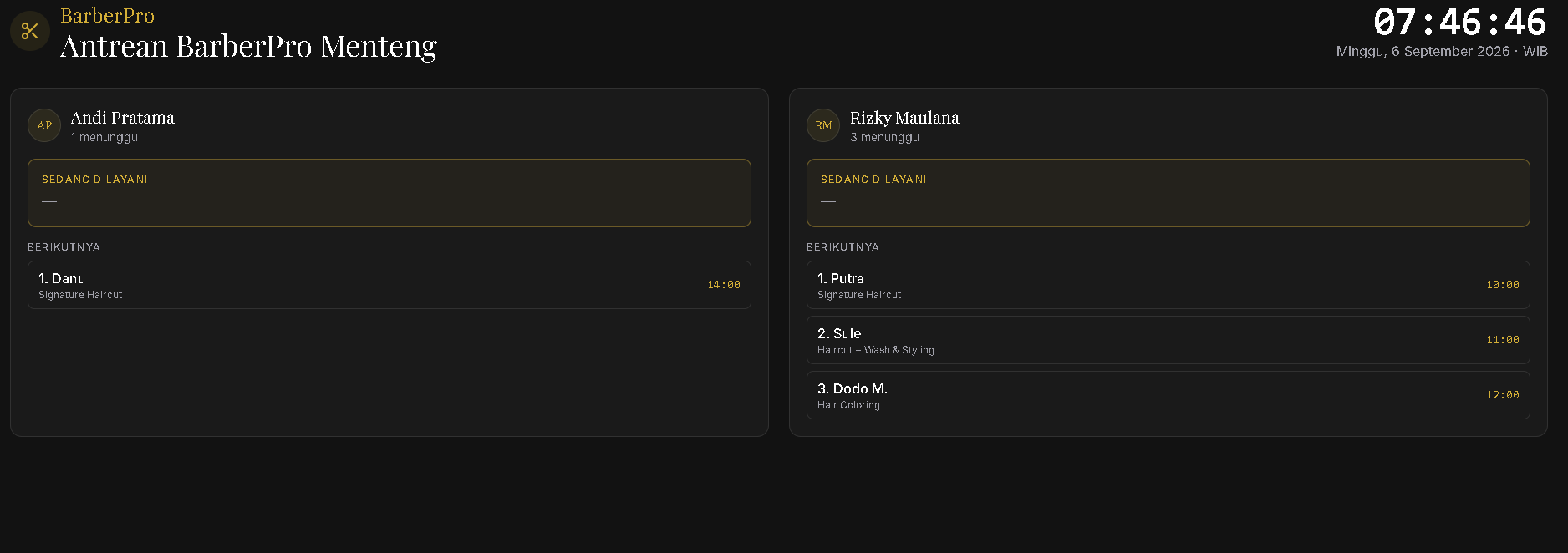The image size is (1568, 553).
Task: Open Andi Pratama's Sedang Dilayani box
Action: 389,193
